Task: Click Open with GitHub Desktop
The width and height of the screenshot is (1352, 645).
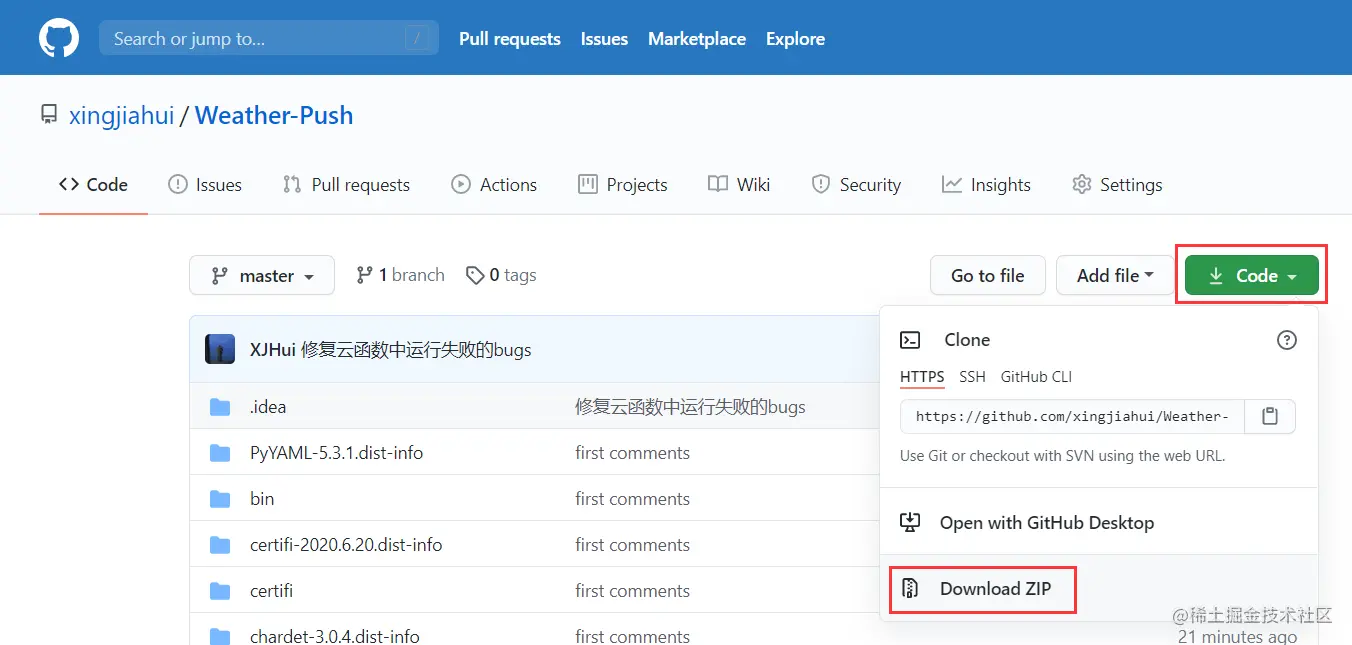Action: (x=1047, y=522)
